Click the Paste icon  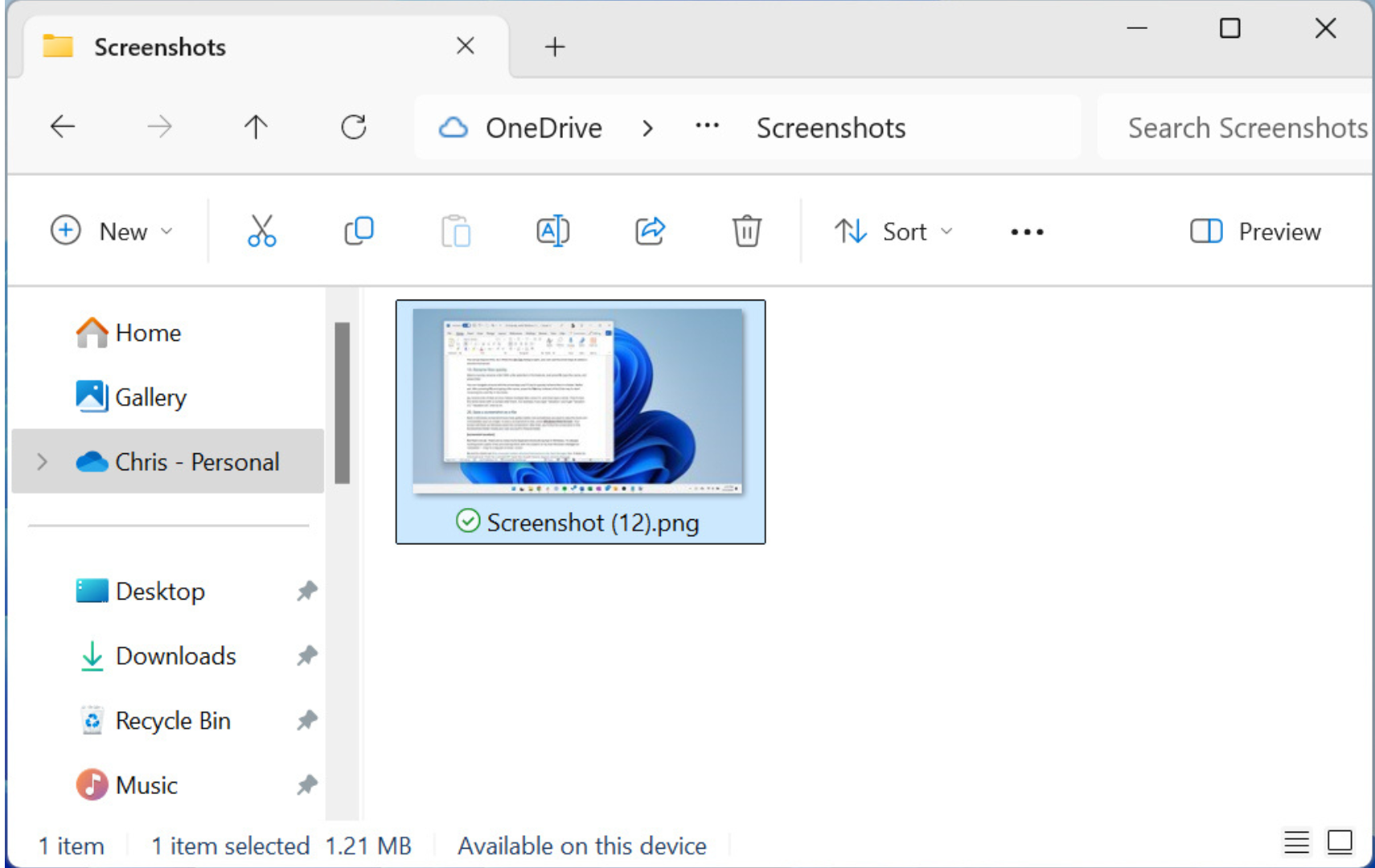click(x=455, y=231)
